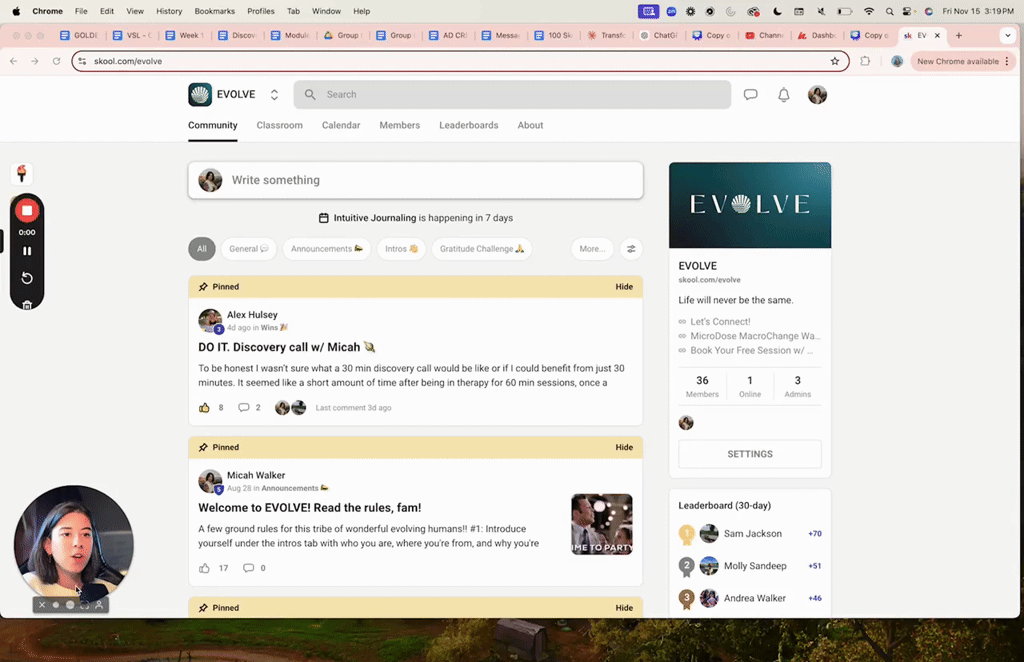Open the Let's Connect! link

coord(720,322)
